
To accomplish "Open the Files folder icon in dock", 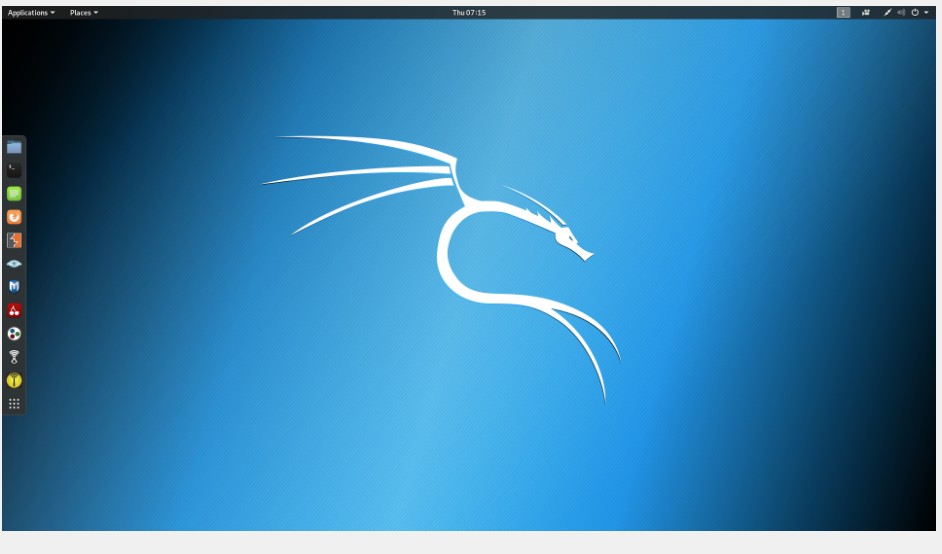I will 14,147.
